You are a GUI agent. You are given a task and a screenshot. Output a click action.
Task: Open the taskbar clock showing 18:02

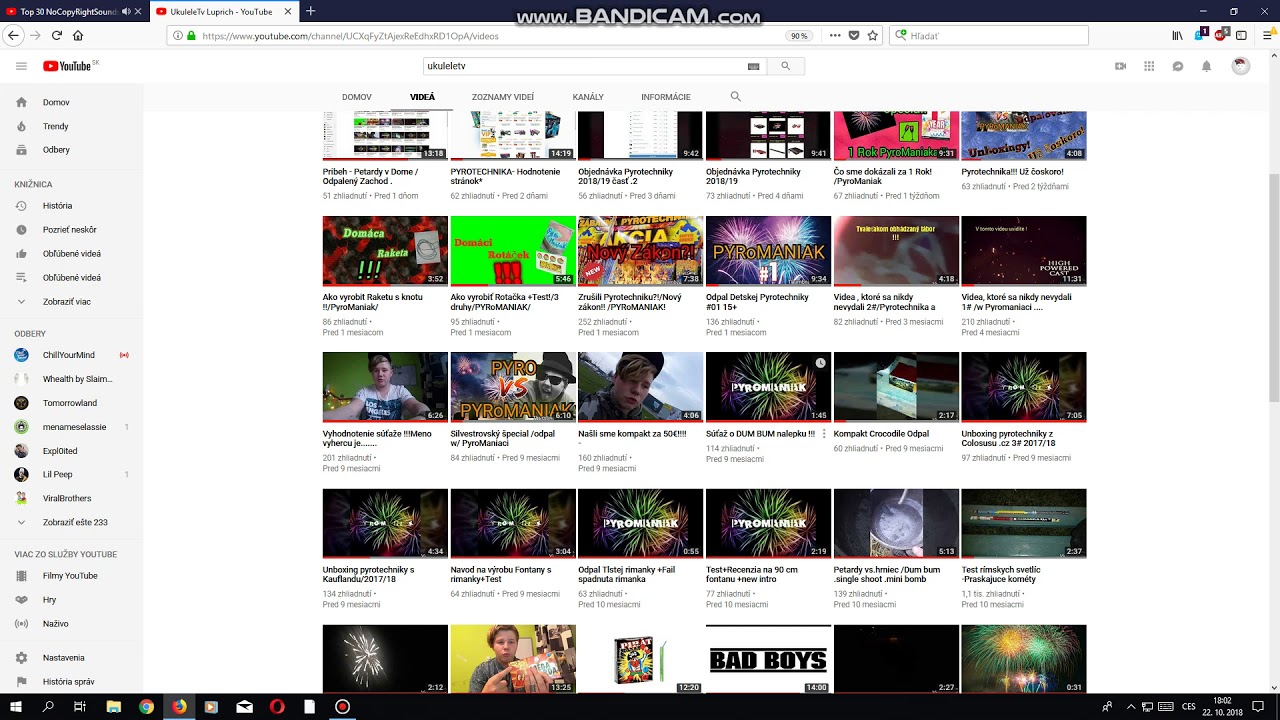[1222, 706]
